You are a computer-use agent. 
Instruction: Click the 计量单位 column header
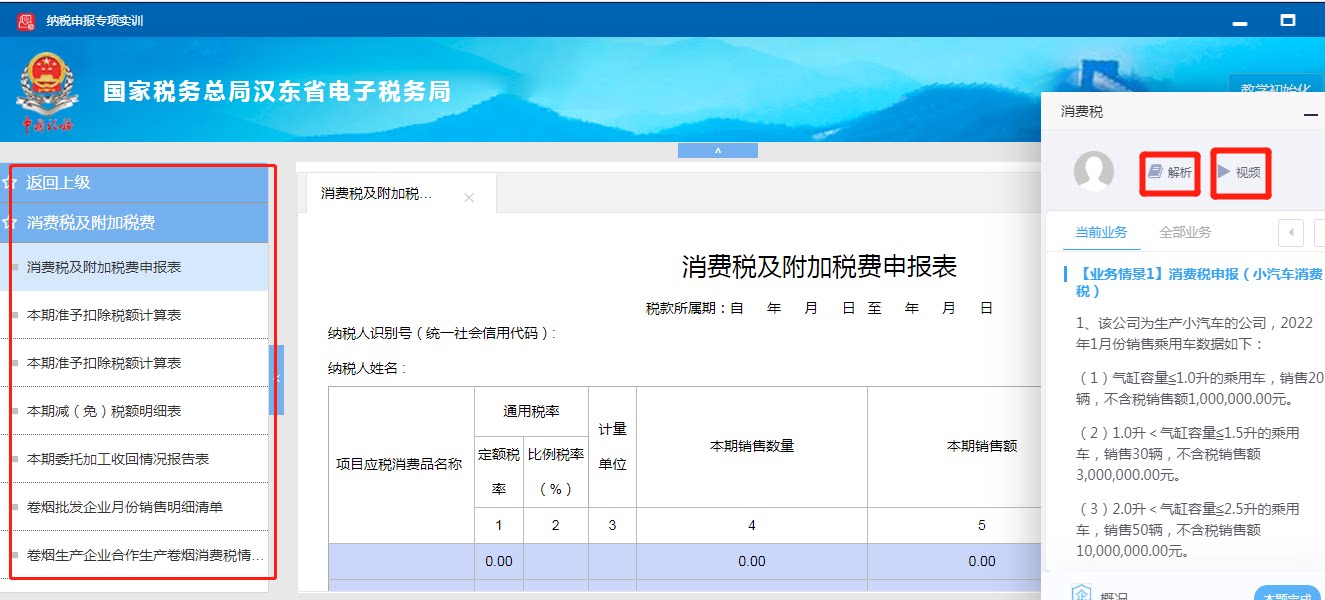point(612,447)
